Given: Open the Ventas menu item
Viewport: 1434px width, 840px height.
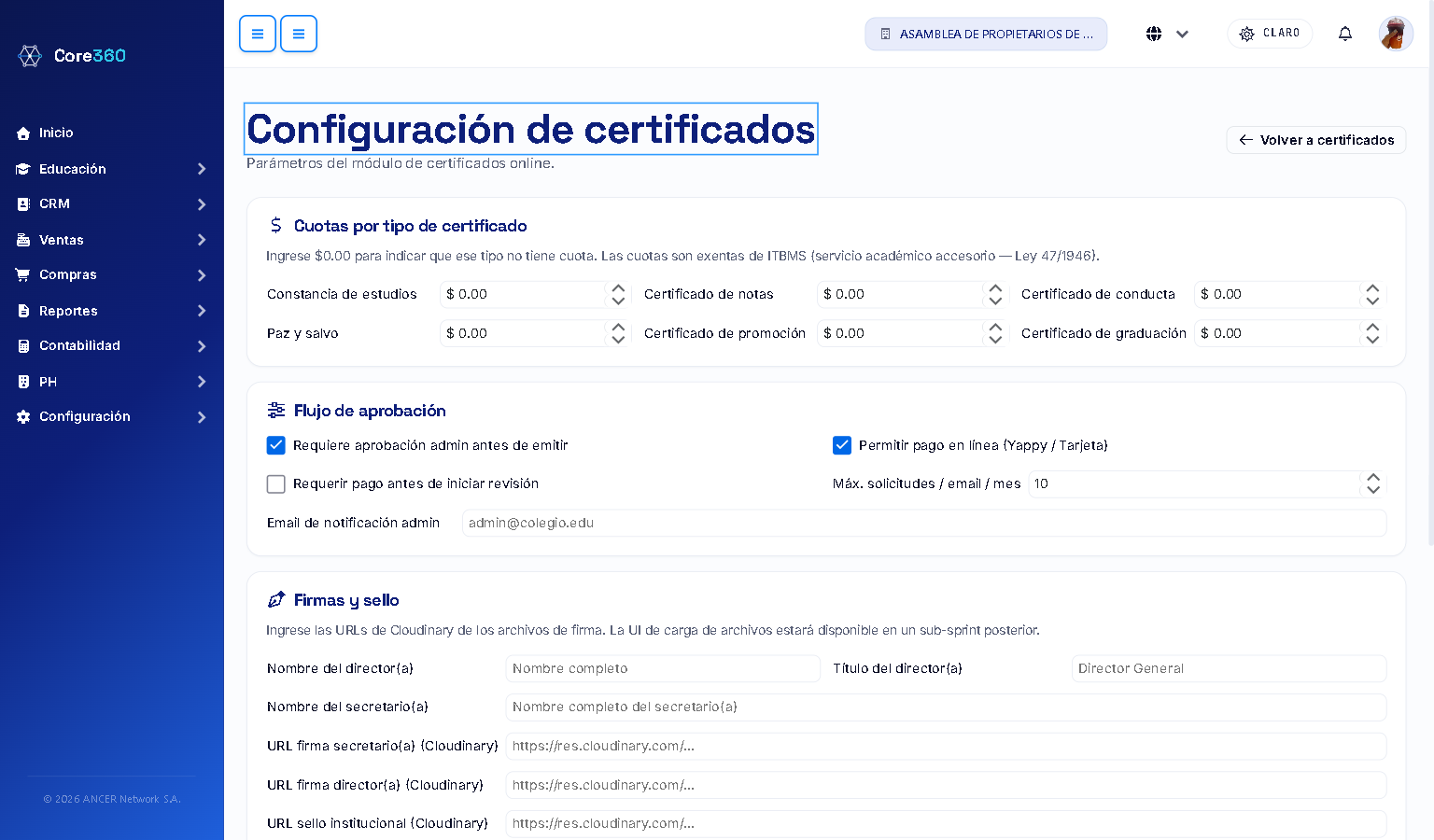Looking at the screenshot, I should pos(112,240).
